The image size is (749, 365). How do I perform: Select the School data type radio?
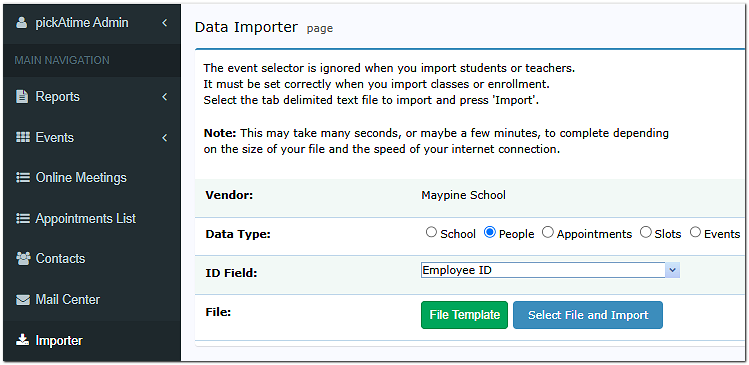(431, 233)
